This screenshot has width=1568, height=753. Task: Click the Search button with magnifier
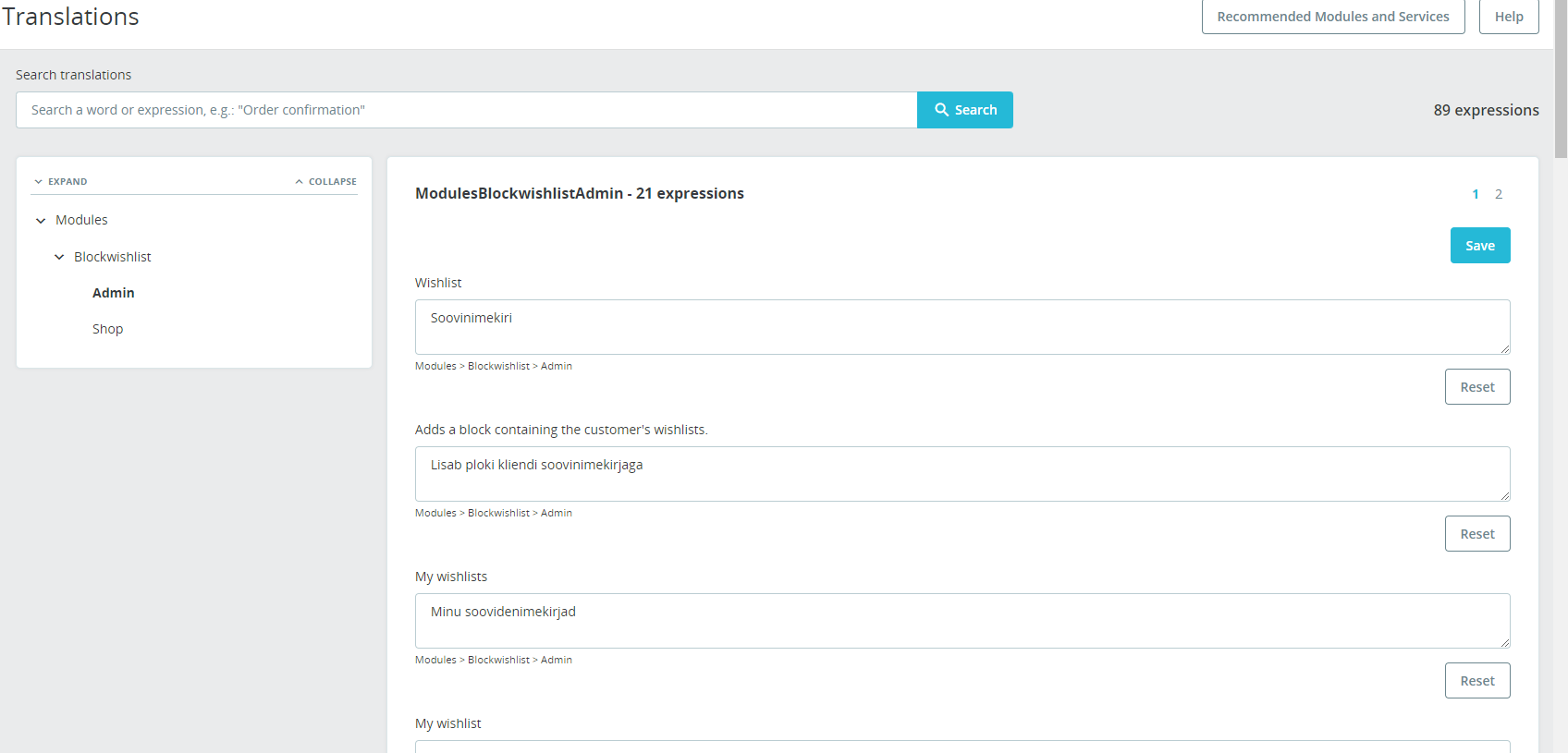(x=964, y=110)
